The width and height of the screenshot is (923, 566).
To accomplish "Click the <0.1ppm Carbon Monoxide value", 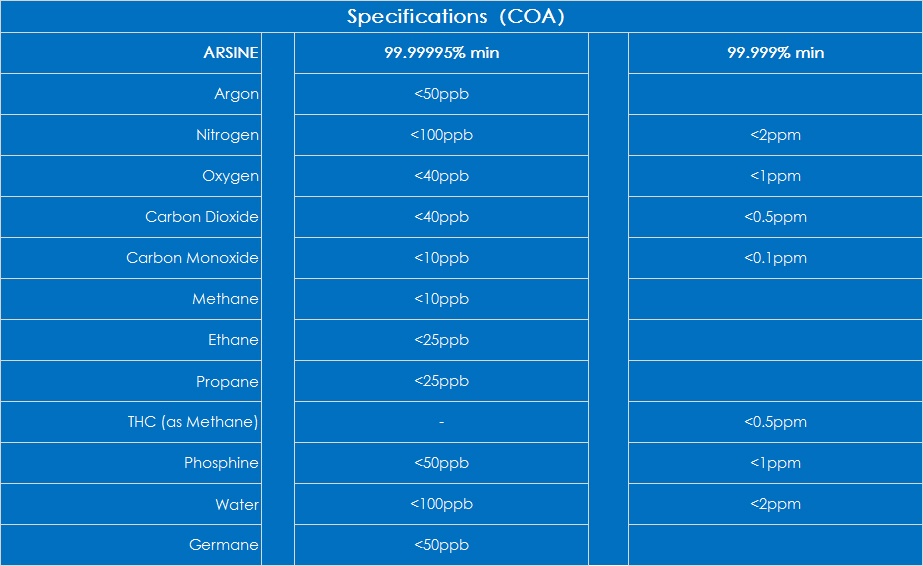I will pyautogui.click(x=775, y=258).
